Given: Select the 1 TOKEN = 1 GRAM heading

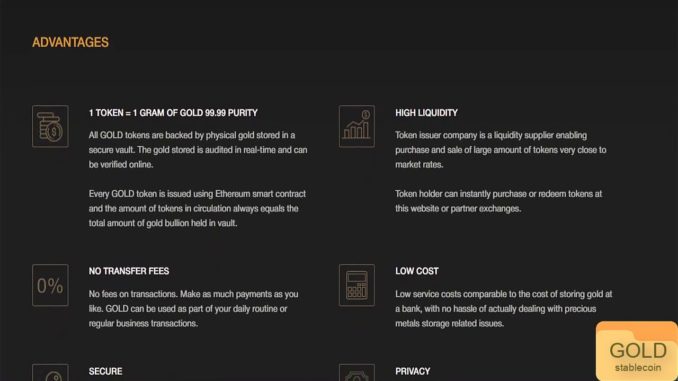Looking at the screenshot, I should tap(173, 113).
